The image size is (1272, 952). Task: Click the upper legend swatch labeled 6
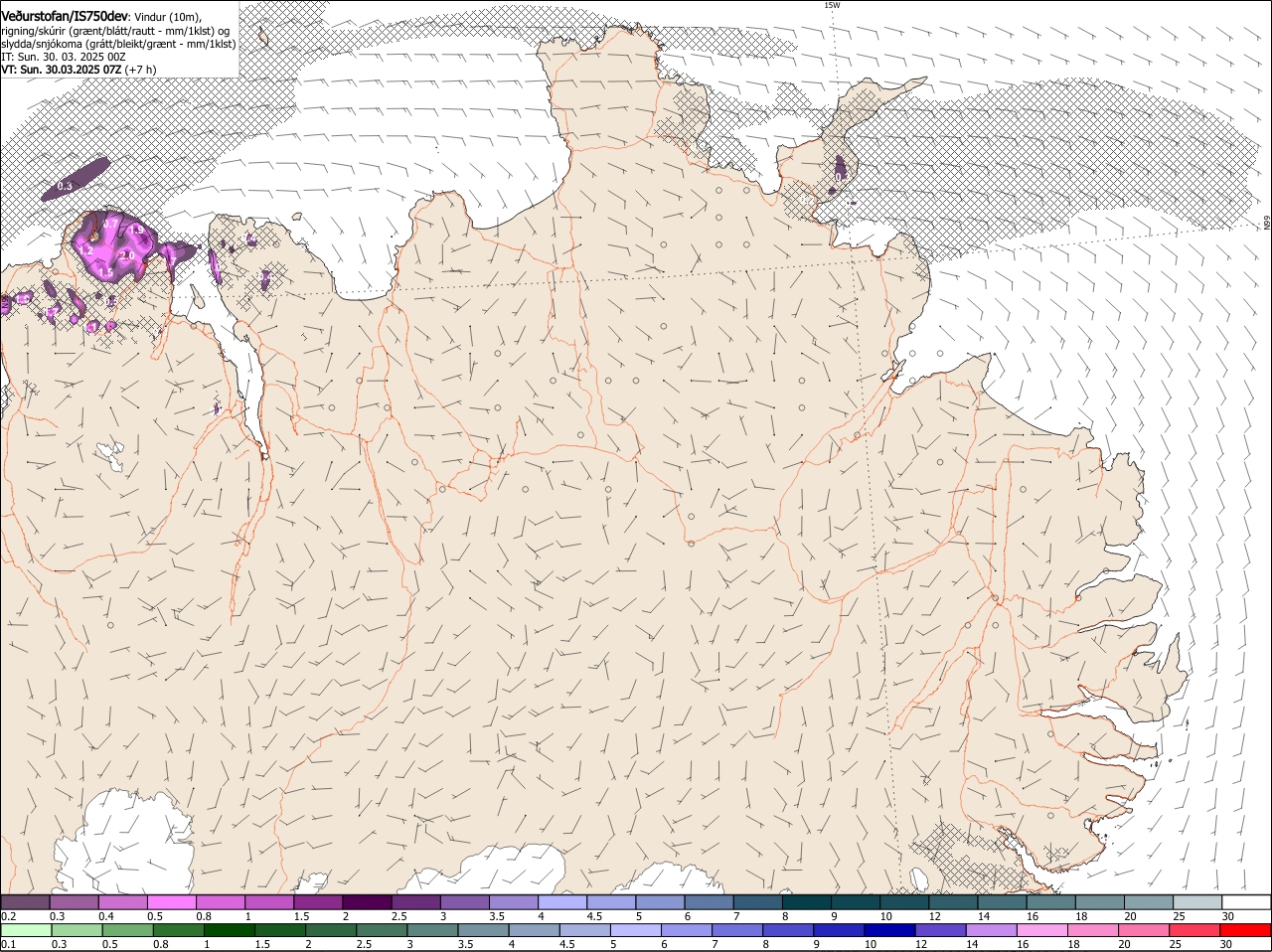[710, 902]
